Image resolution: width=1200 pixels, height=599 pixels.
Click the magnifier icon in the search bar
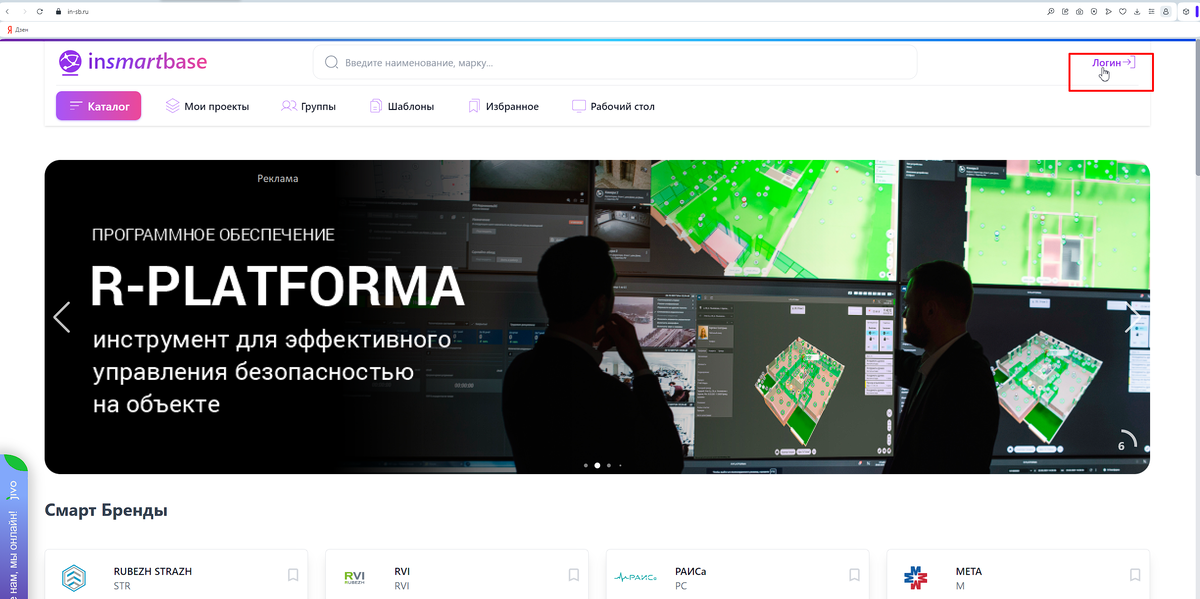tap(331, 61)
